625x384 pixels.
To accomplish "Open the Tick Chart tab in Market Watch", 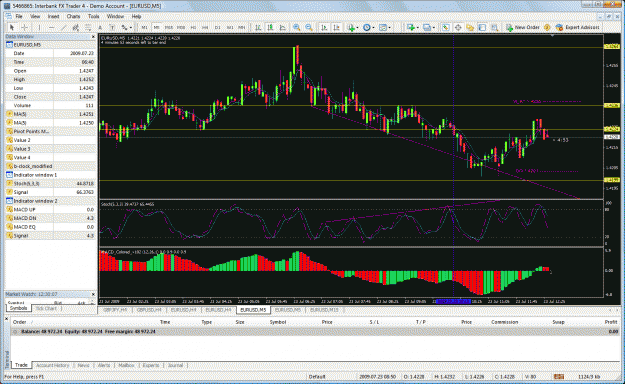I will (46, 309).
